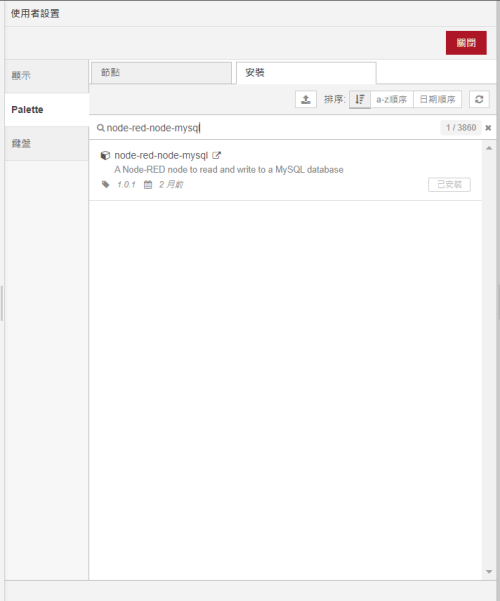The image size is (500, 601).
Task: Click the calendar date icon
Action: coord(148,184)
